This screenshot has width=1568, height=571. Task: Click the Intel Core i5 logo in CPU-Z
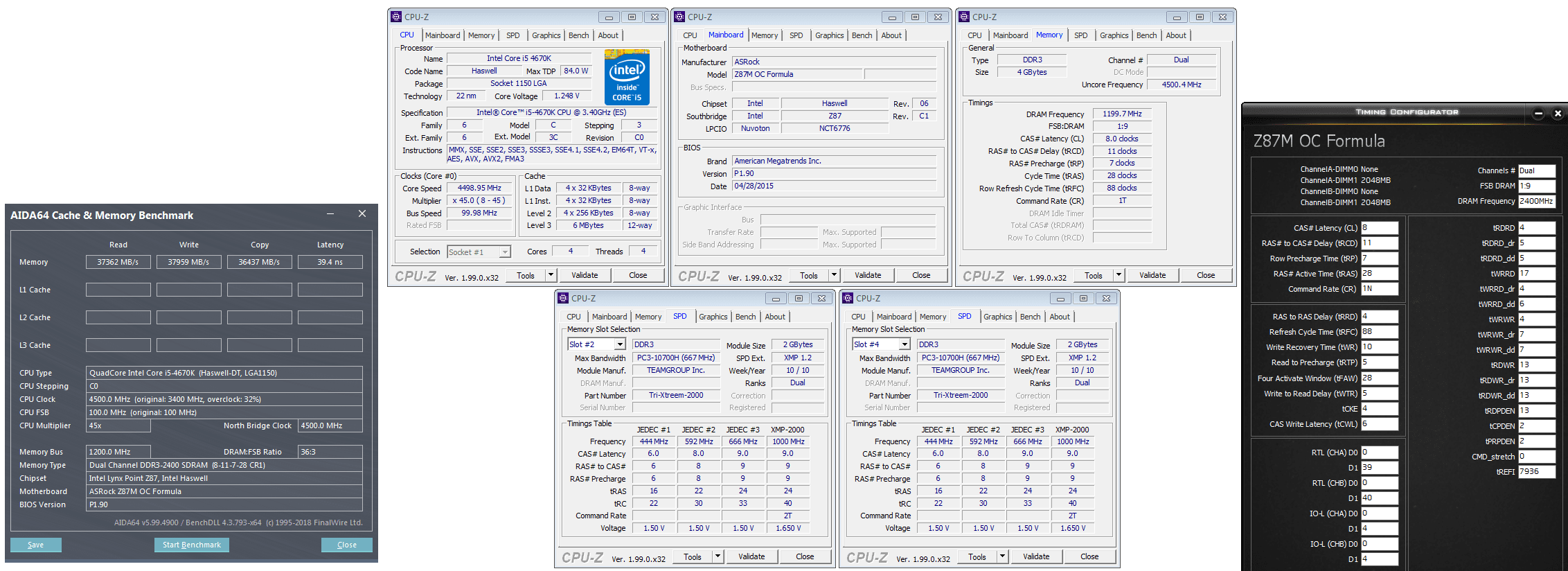click(x=627, y=77)
